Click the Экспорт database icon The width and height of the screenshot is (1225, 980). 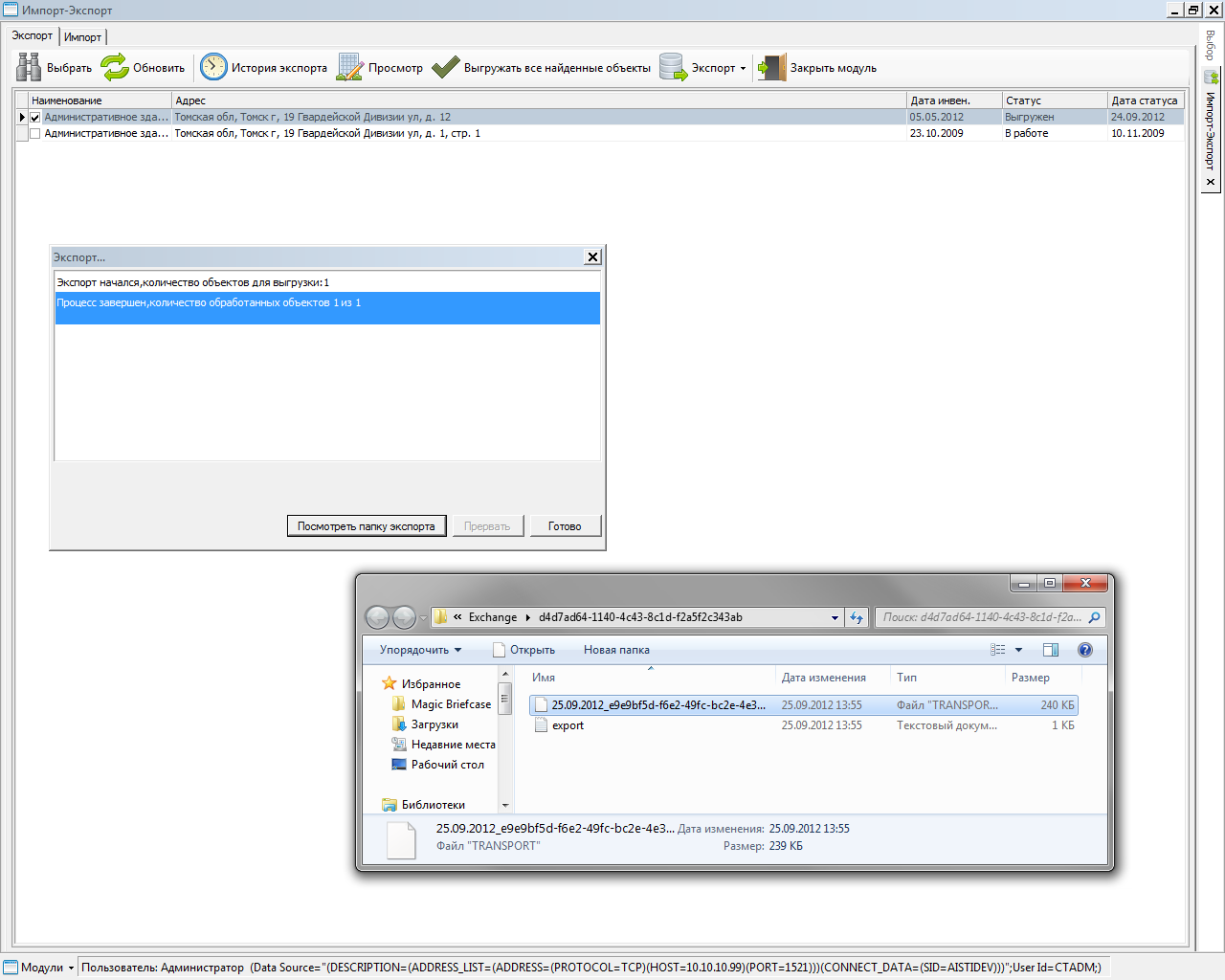tap(673, 67)
